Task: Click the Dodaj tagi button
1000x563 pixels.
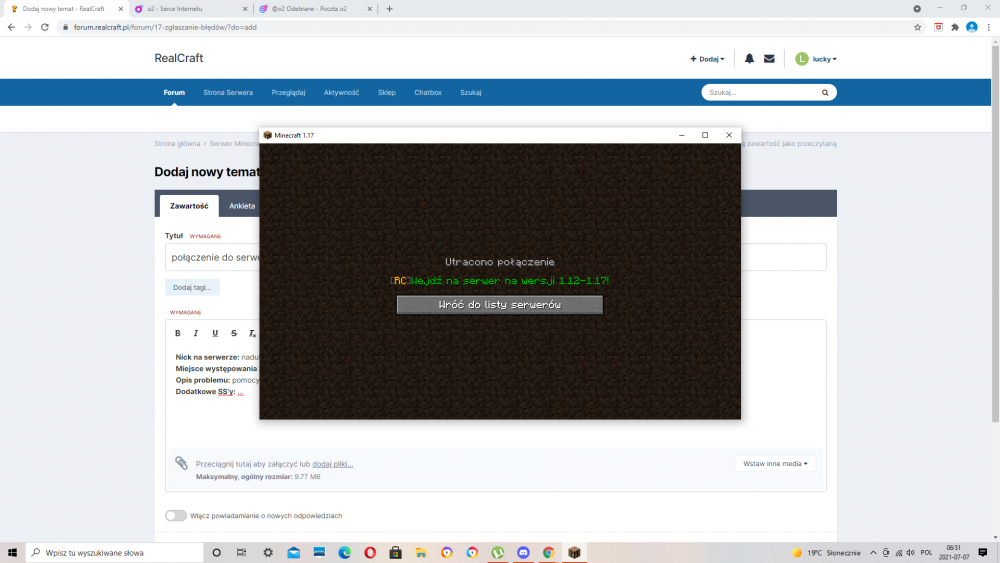Action: pyautogui.click(x=192, y=287)
